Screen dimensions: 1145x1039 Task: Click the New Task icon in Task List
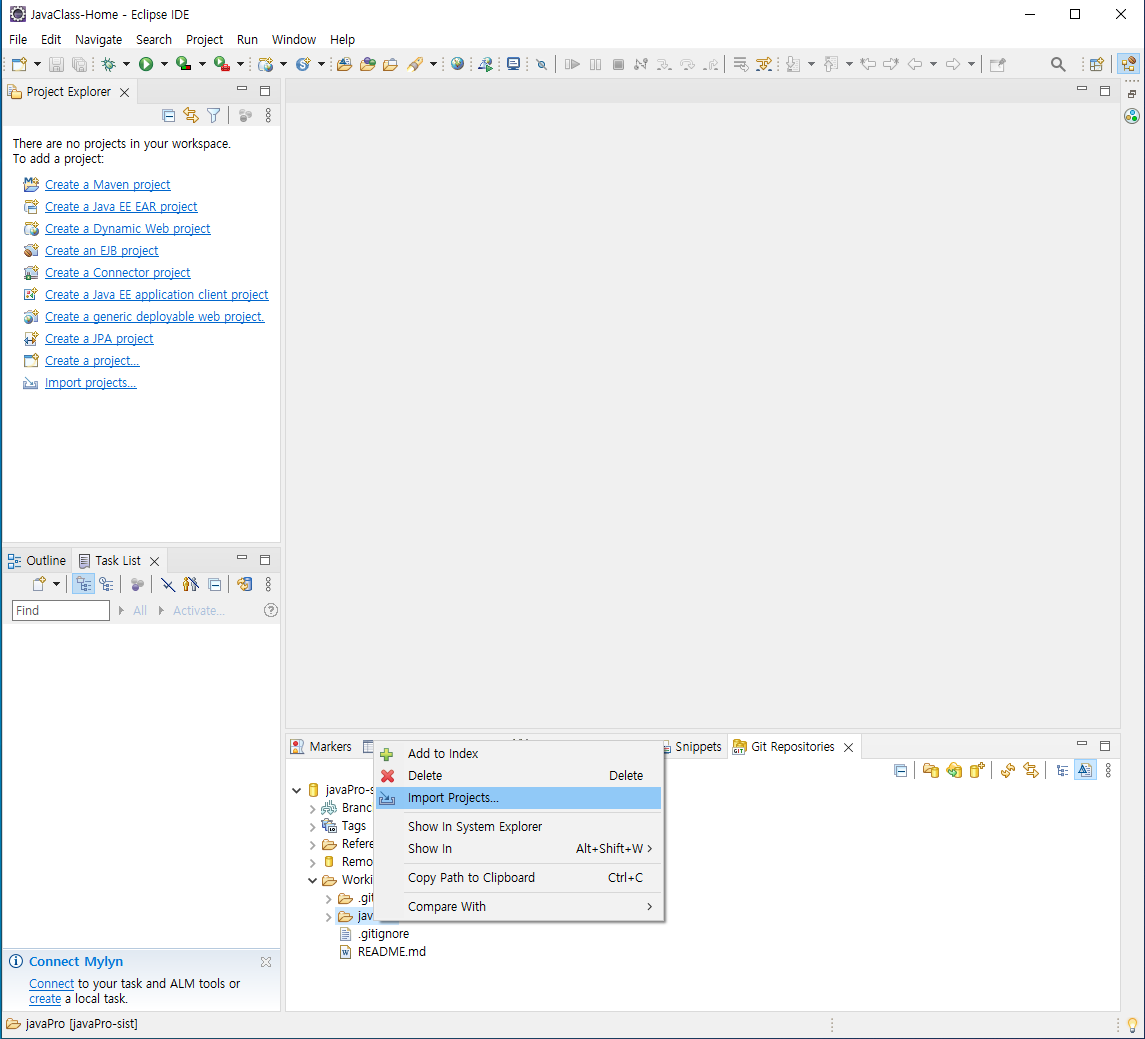pyautogui.click(x=39, y=584)
